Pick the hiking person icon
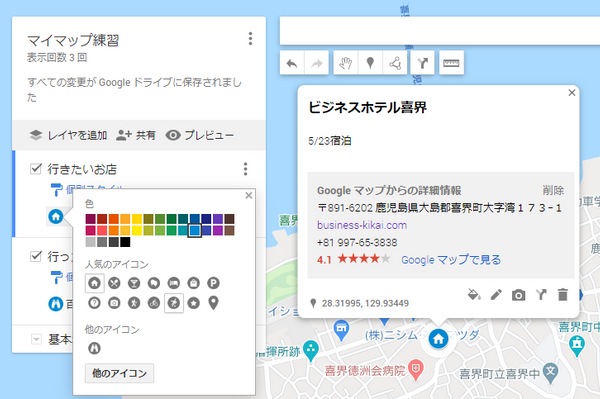600x399 pixels. point(134,303)
